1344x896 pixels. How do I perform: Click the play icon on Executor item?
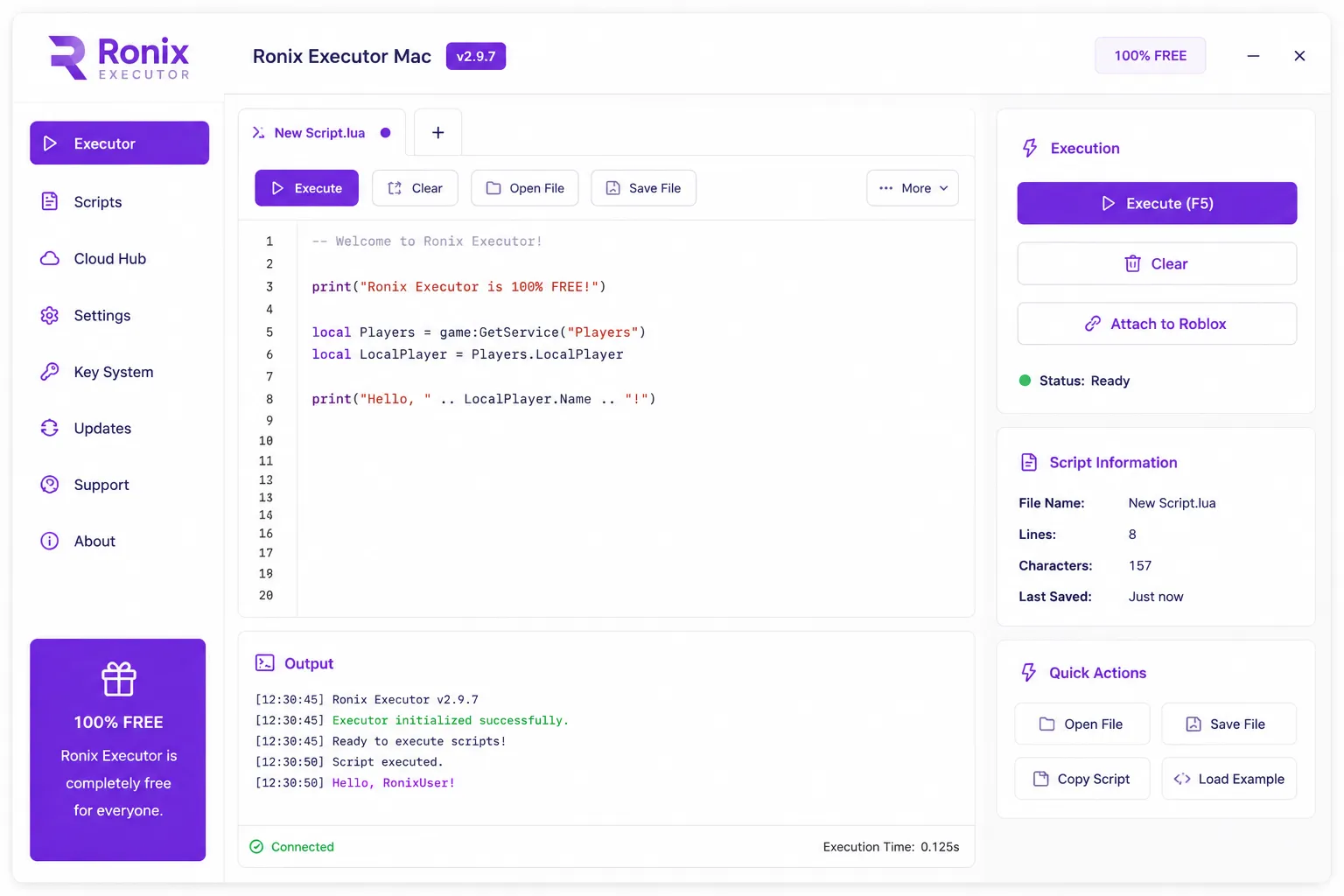tap(50, 143)
